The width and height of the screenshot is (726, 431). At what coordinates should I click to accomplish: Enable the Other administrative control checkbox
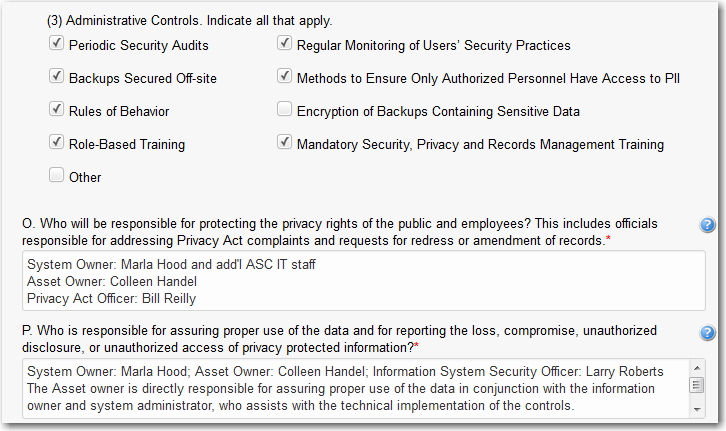pyautogui.click(x=57, y=176)
